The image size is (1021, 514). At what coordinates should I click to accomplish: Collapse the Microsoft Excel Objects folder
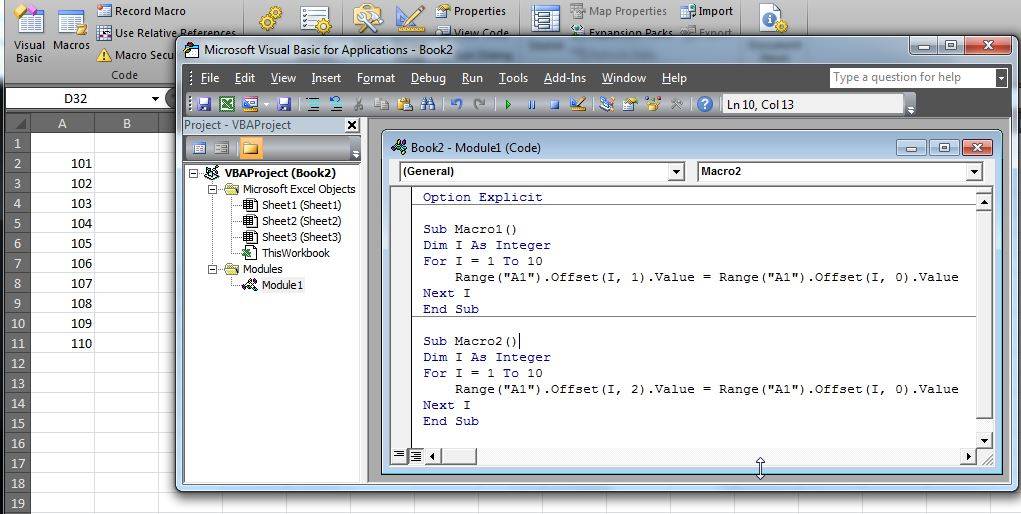pos(212,189)
